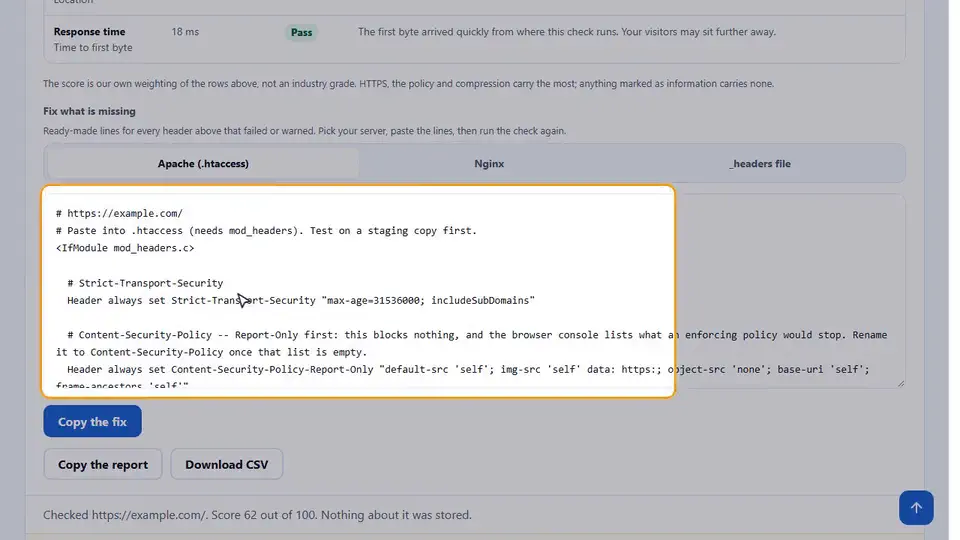Click the Pass badge for Response time
Viewport: 960px width, 540px height.
[301, 32]
